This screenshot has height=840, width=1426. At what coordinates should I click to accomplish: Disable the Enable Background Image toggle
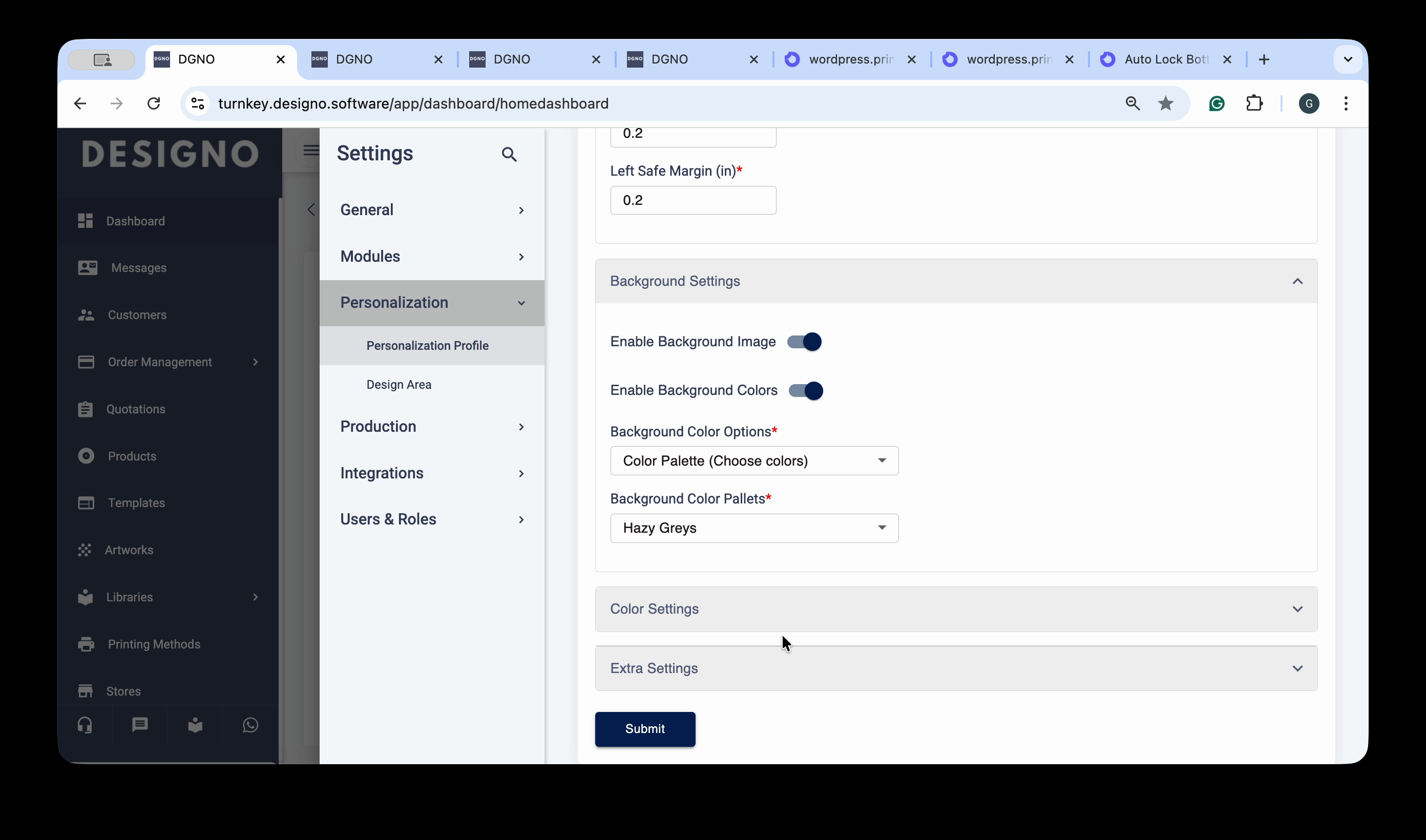(x=804, y=342)
